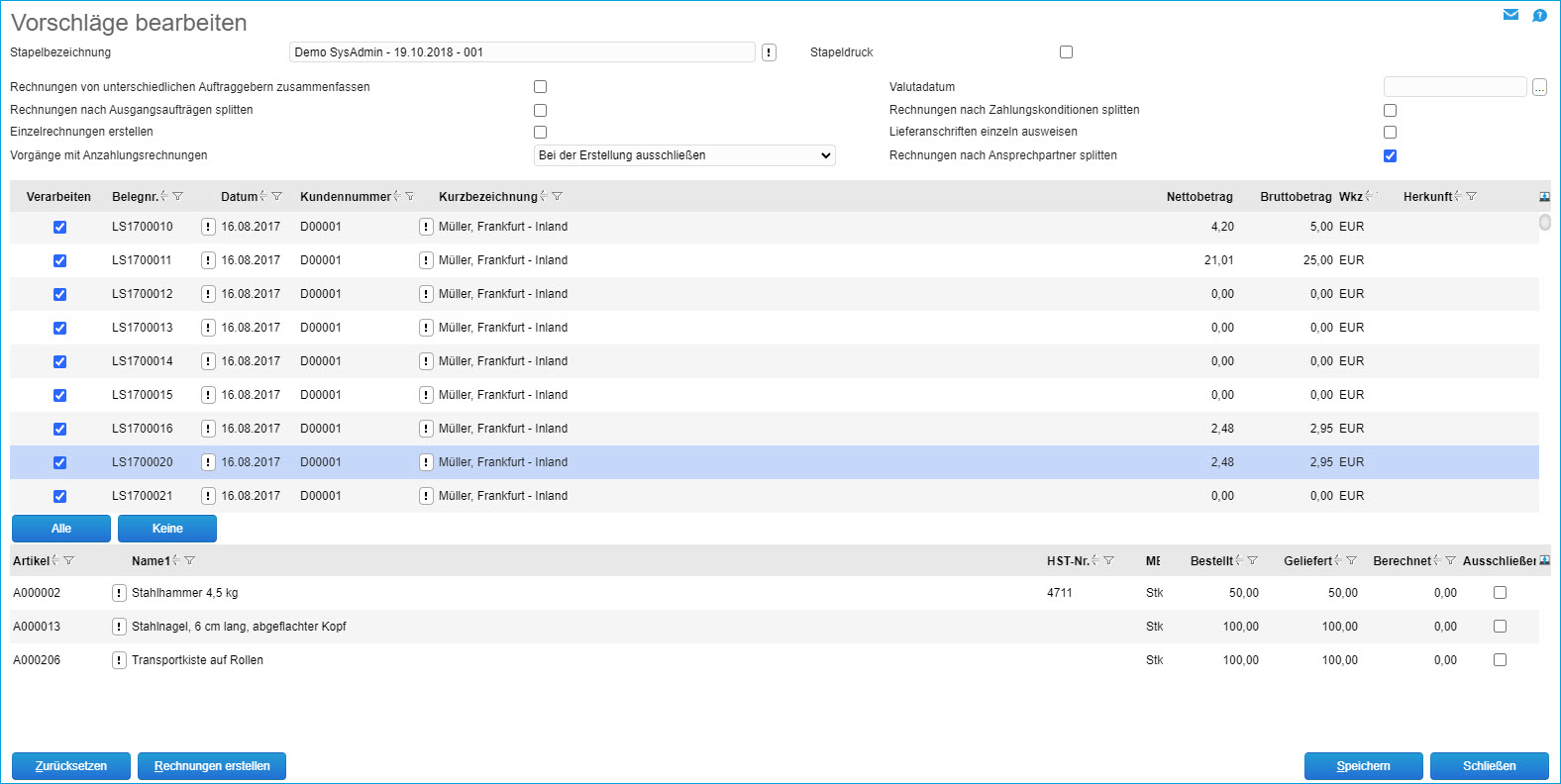Enable the Stapeldruck checkbox
The image size is (1561, 784).
click(1066, 52)
